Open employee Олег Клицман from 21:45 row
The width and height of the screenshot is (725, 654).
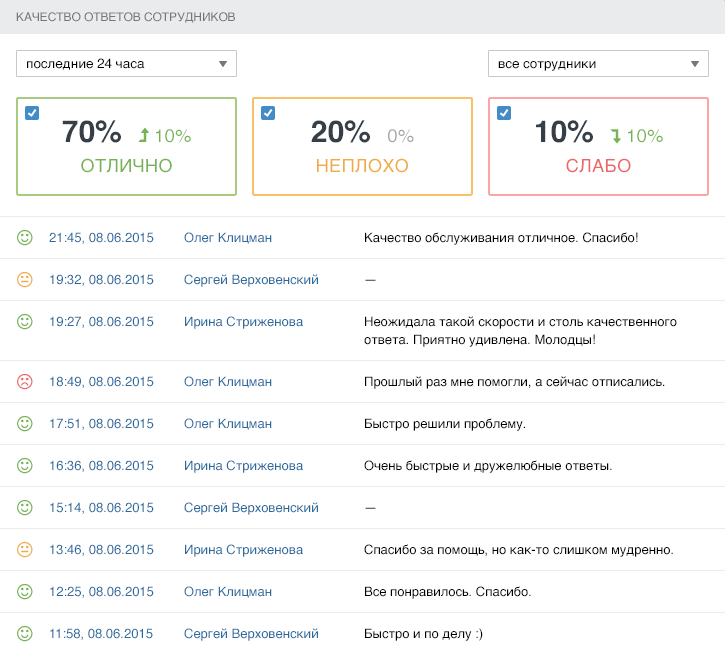(x=228, y=238)
